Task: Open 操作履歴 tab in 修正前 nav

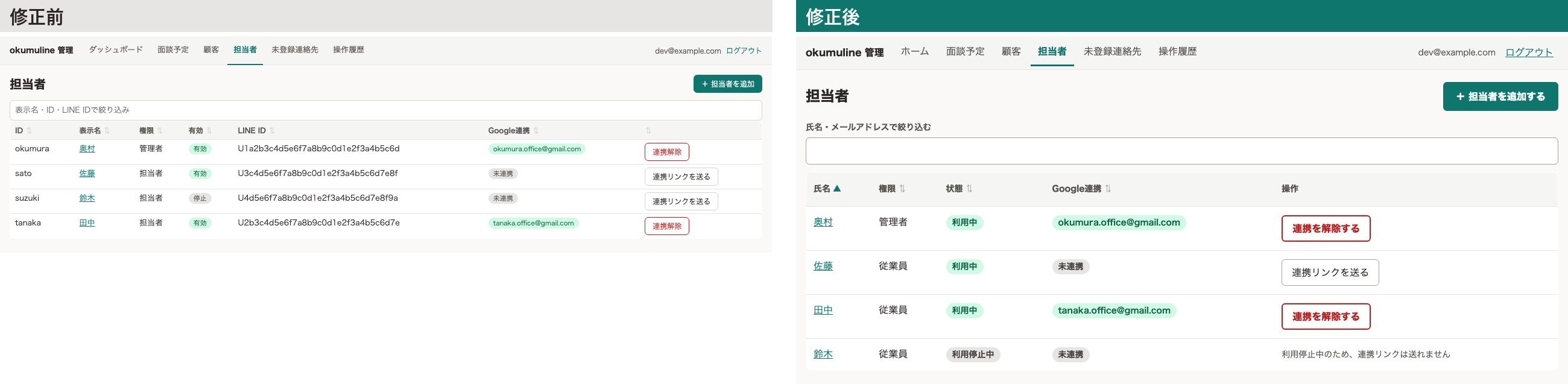Action: 348,50
